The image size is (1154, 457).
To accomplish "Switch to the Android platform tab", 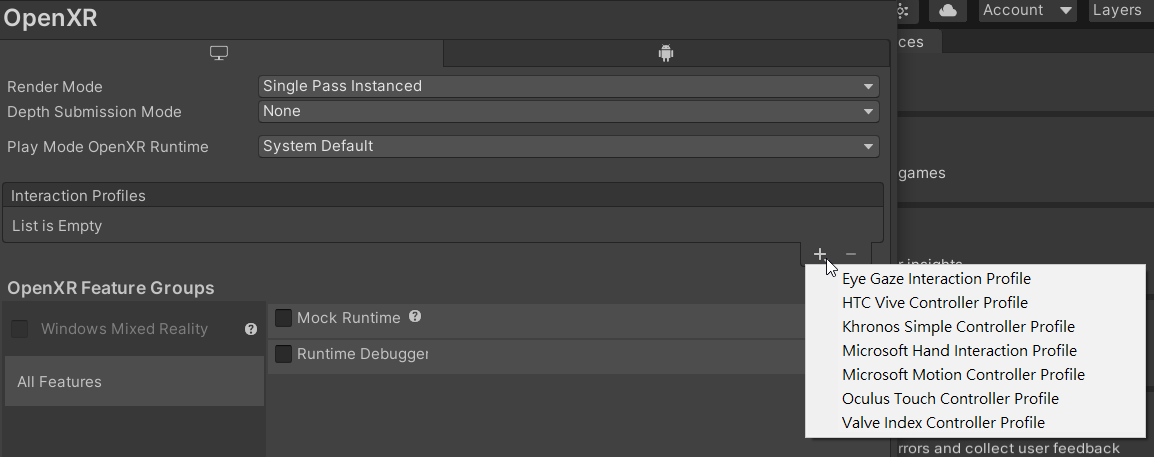I will click(x=666, y=53).
